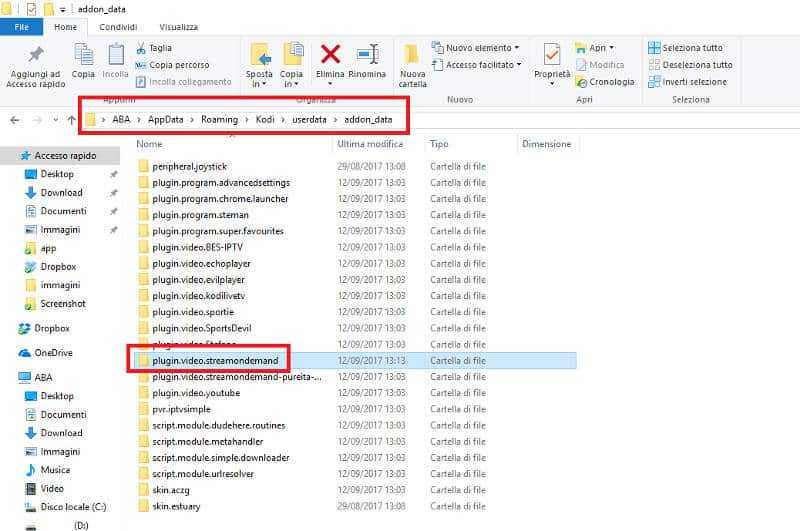The width and height of the screenshot is (800, 531).
Task: Click the Modifica command
Action: [600, 65]
